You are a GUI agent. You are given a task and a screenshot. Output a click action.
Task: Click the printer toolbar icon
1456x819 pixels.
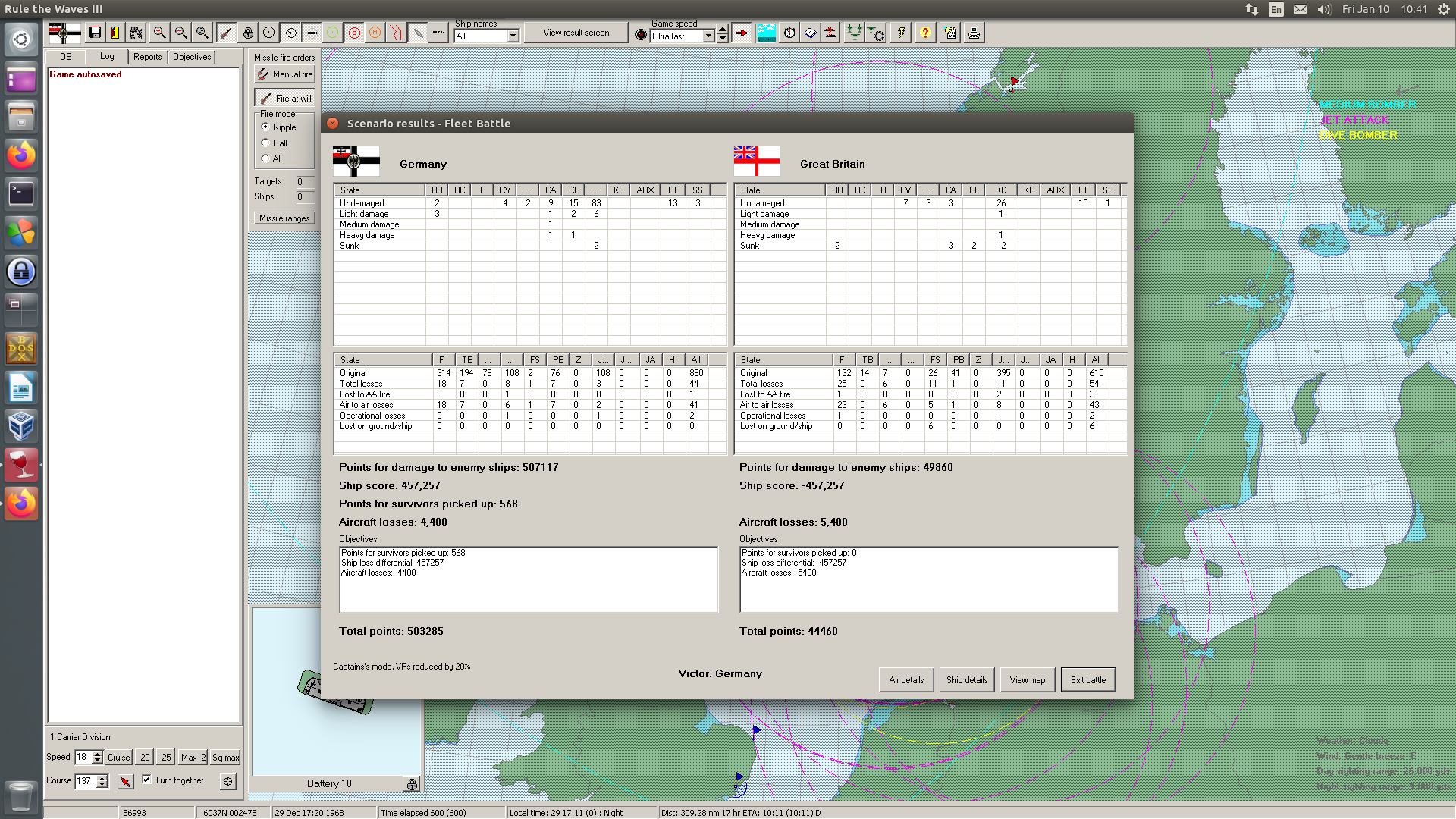974,33
